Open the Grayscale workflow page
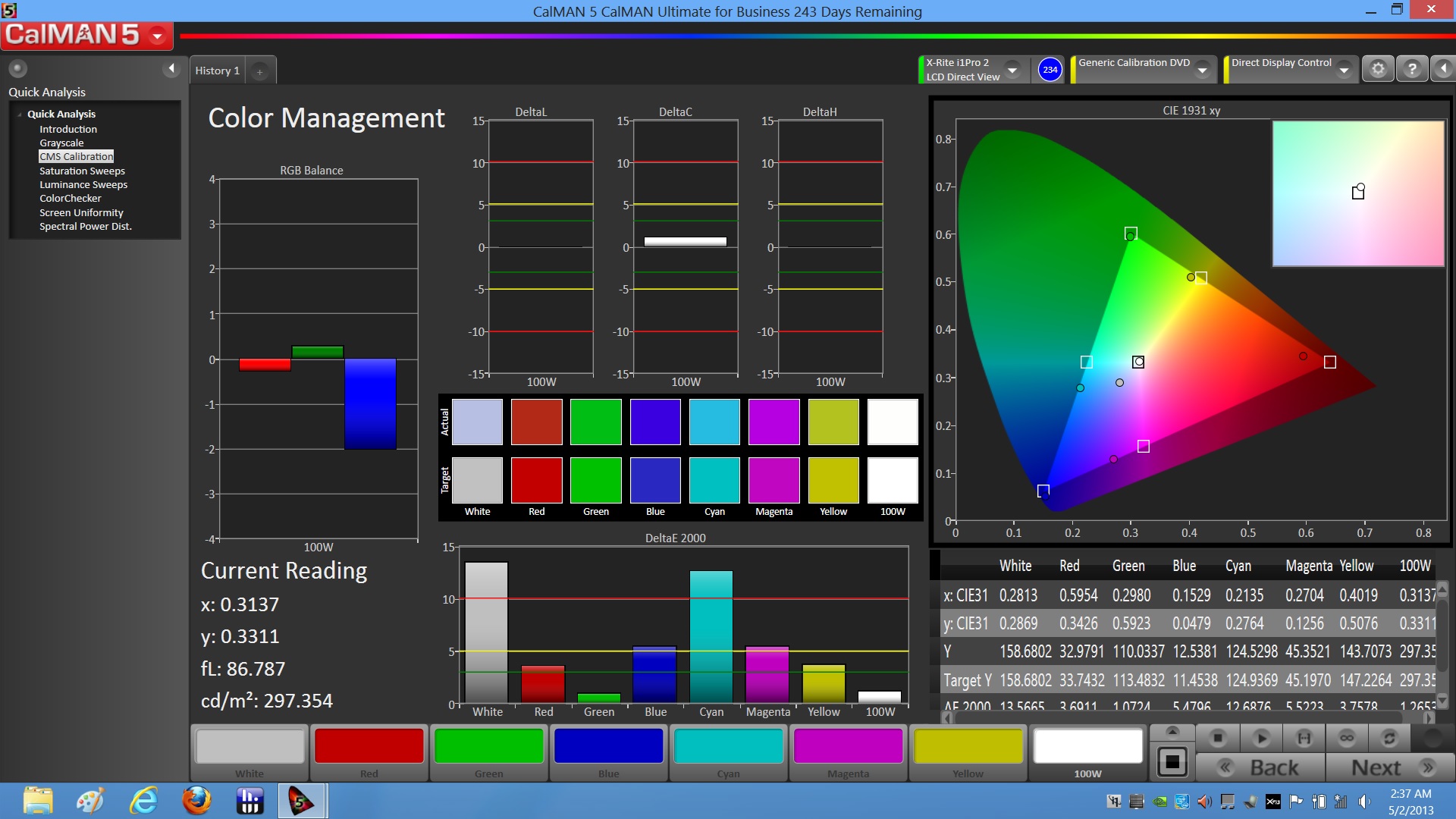Viewport: 1456px width, 819px height. [61, 143]
